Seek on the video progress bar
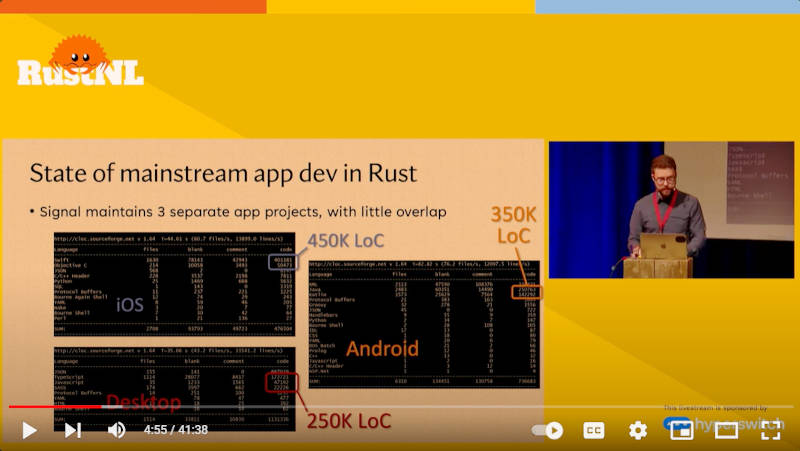The image size is (800, 451). click(400, 407)
